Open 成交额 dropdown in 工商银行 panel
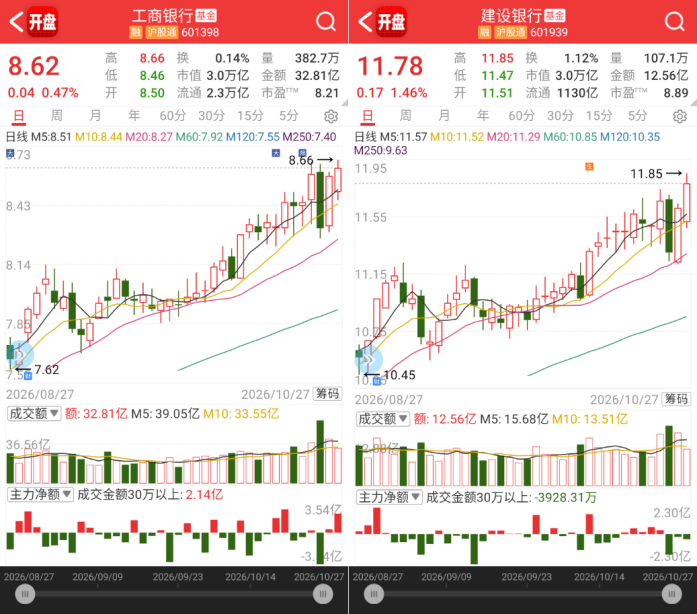This screenshot has height=614, width=697. click(x=34, y=413)
